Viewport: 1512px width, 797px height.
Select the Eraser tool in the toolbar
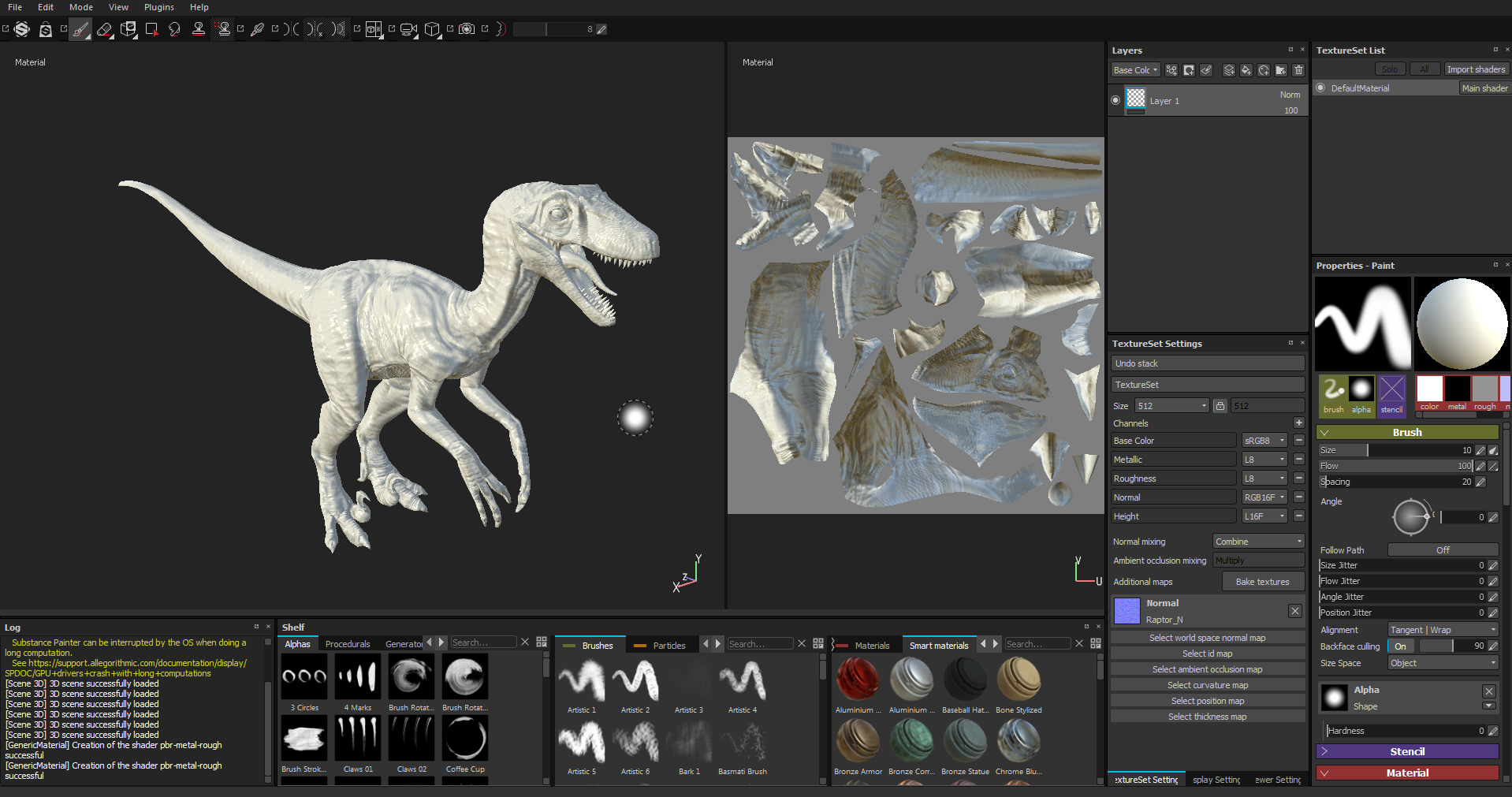[104, 30]
